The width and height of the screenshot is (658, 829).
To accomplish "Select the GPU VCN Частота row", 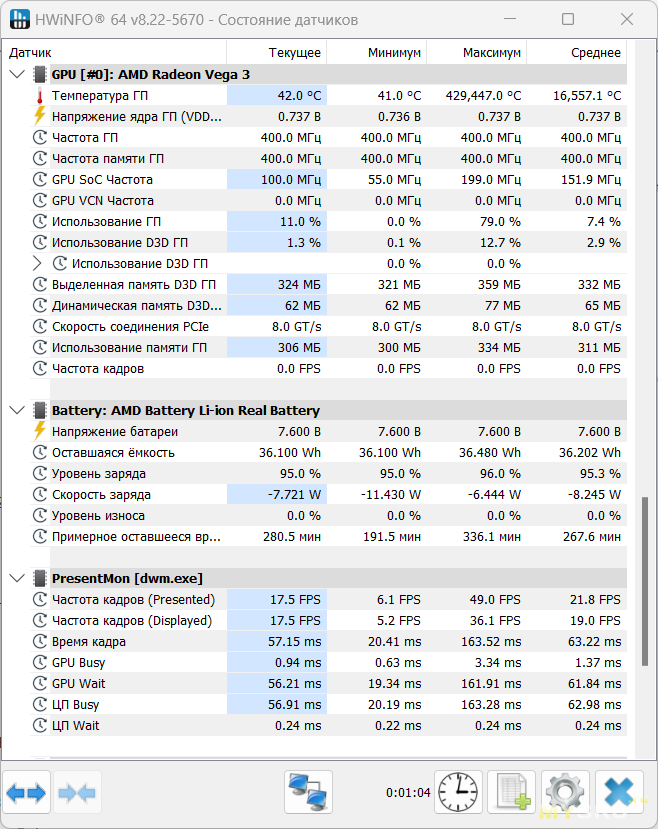I will 328,200.
